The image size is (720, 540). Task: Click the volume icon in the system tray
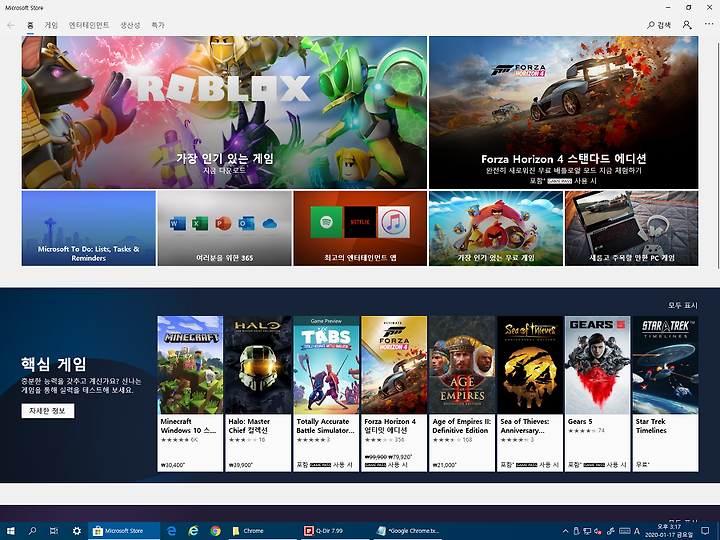599,531
